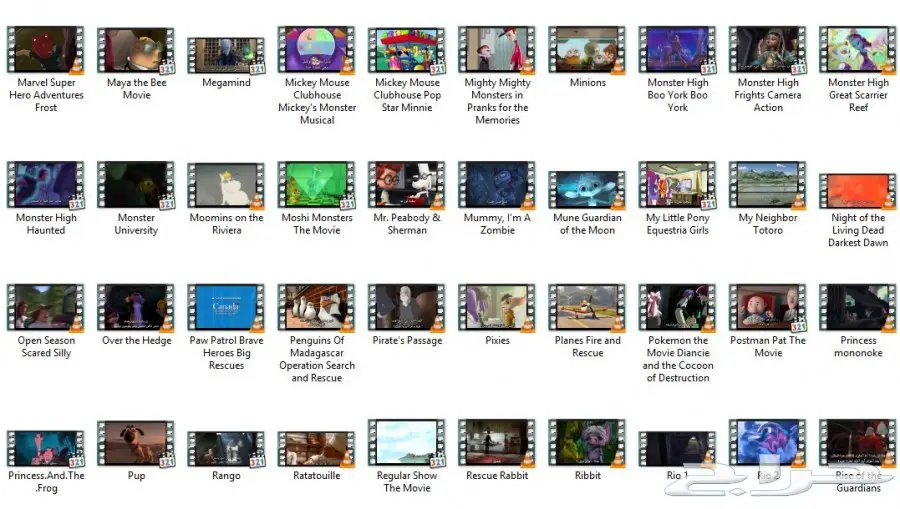Viewport: 900px width, 509px height.
Task: Select the Ribbit video file icon
Action: [587, 443]
